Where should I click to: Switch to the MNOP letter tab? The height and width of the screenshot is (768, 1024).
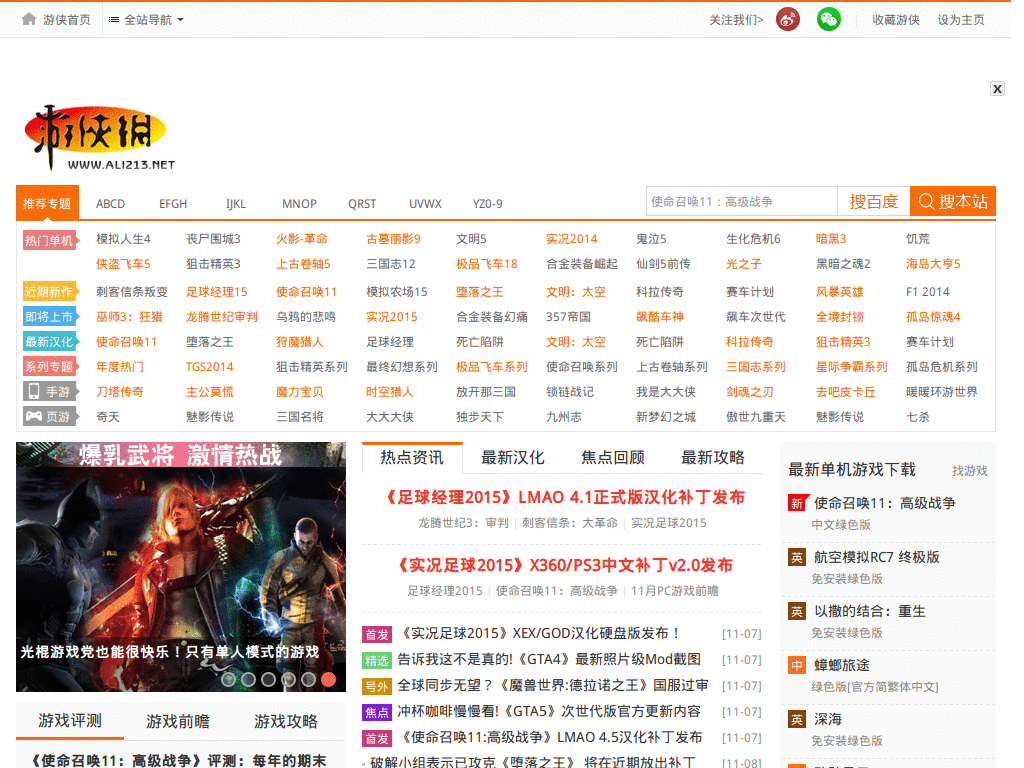[299, 204]
